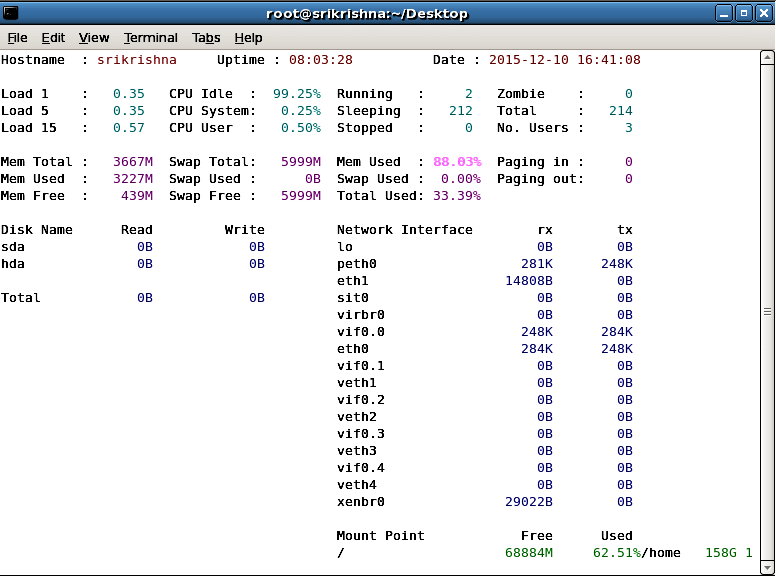Click the terminal window icon in title bar

12,13
